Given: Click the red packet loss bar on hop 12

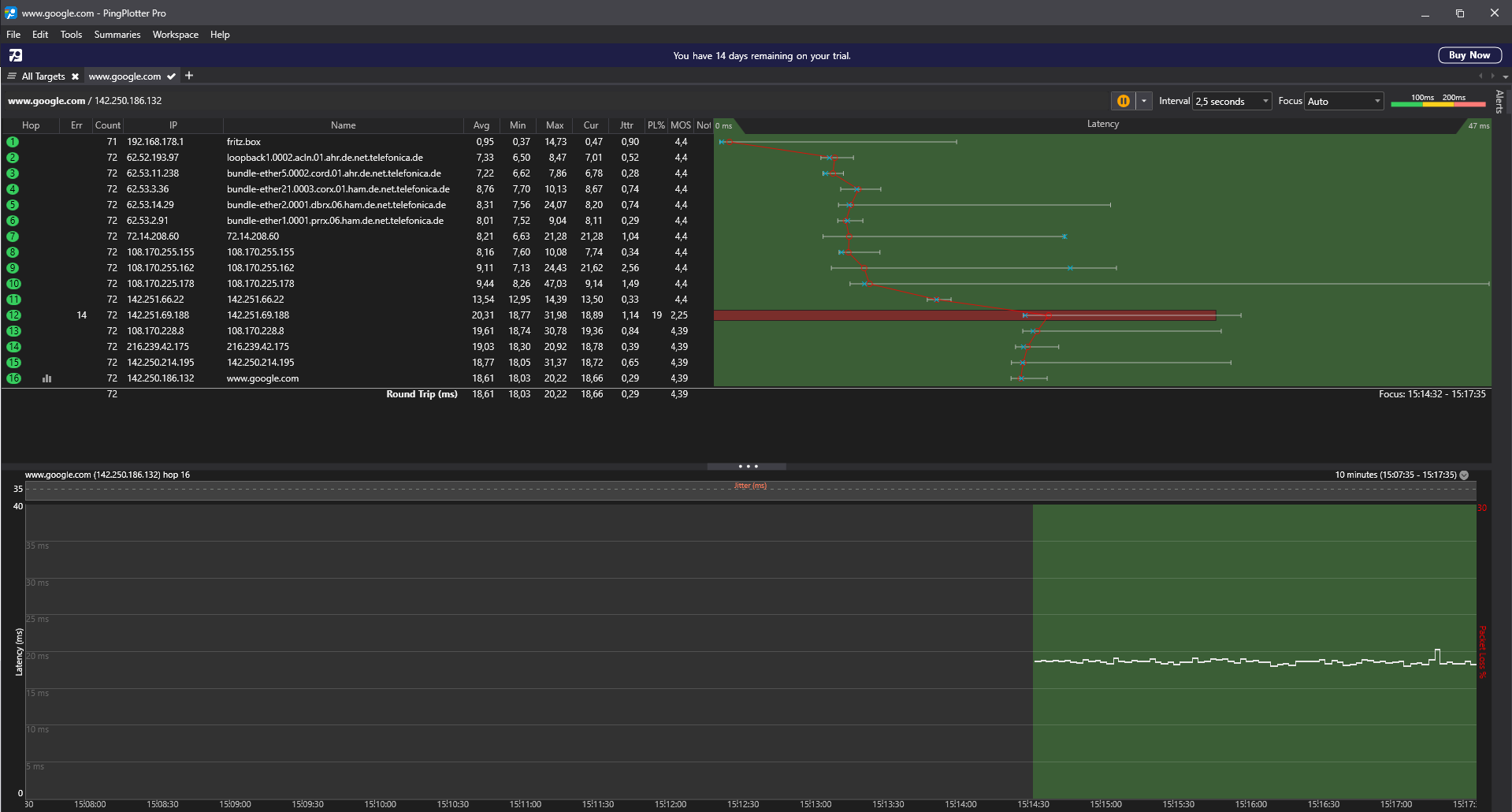Looking at the screenshot, I should [964, 315].
